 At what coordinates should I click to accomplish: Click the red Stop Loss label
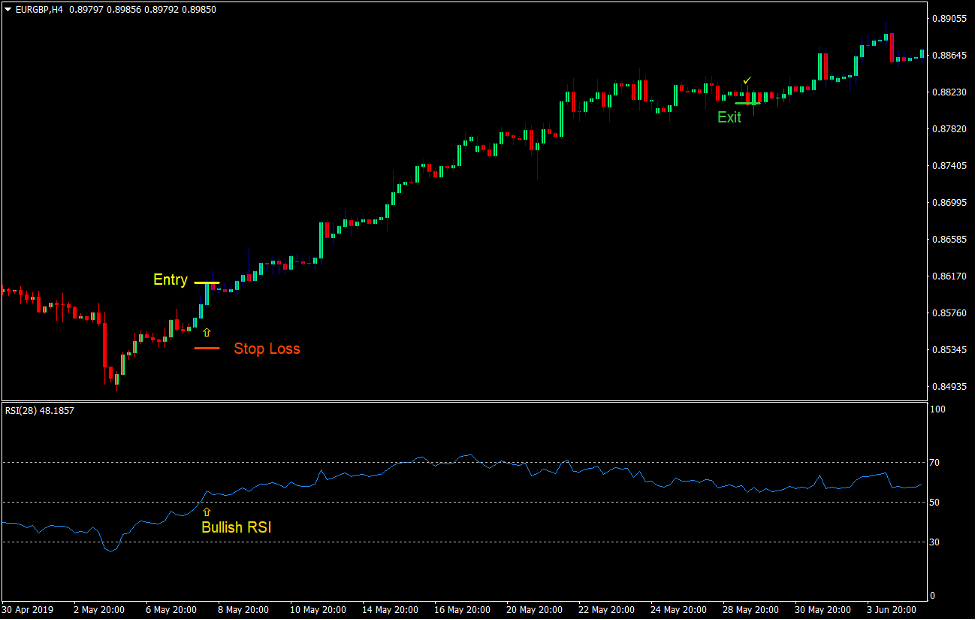click(266, 348)
